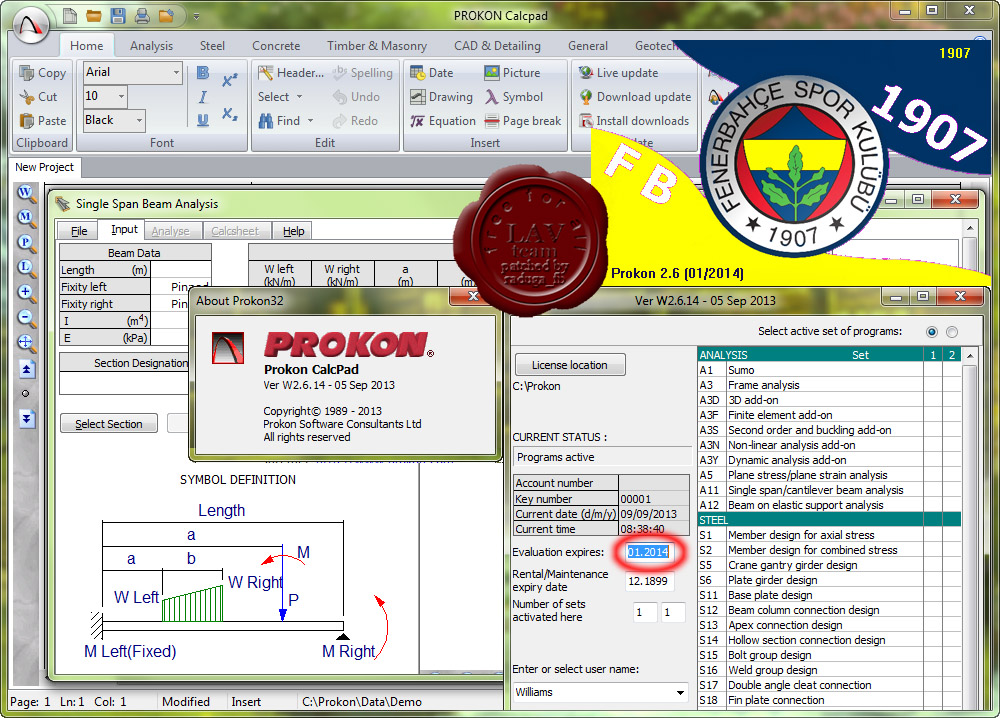The width and height of the screenshot is (1000, 718).
Task: Insert a Drawing
Action: [441, 97]
